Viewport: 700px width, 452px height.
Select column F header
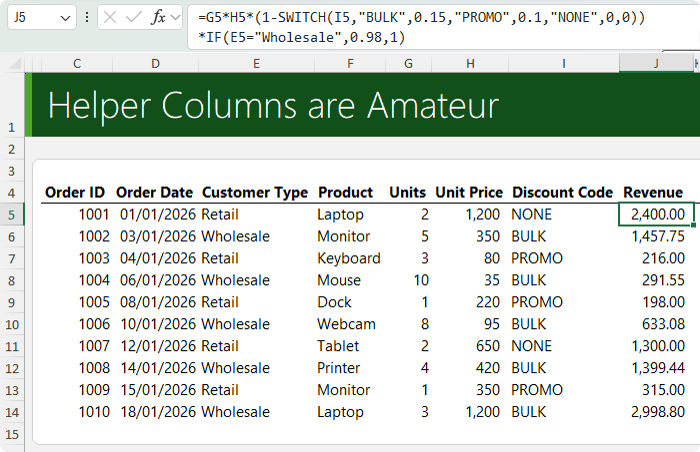tap(350, 64)
